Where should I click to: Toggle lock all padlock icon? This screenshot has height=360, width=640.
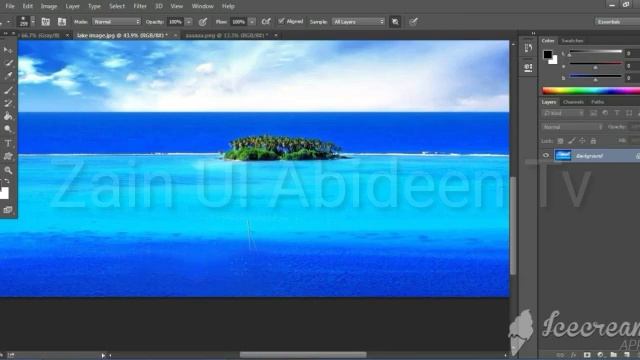coord(593,141)
